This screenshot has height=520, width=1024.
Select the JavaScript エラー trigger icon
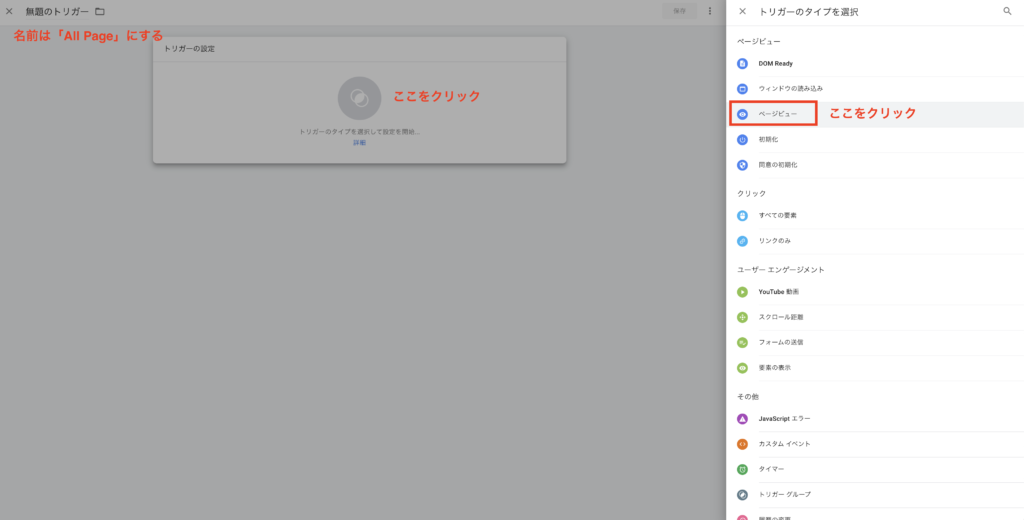742,418
